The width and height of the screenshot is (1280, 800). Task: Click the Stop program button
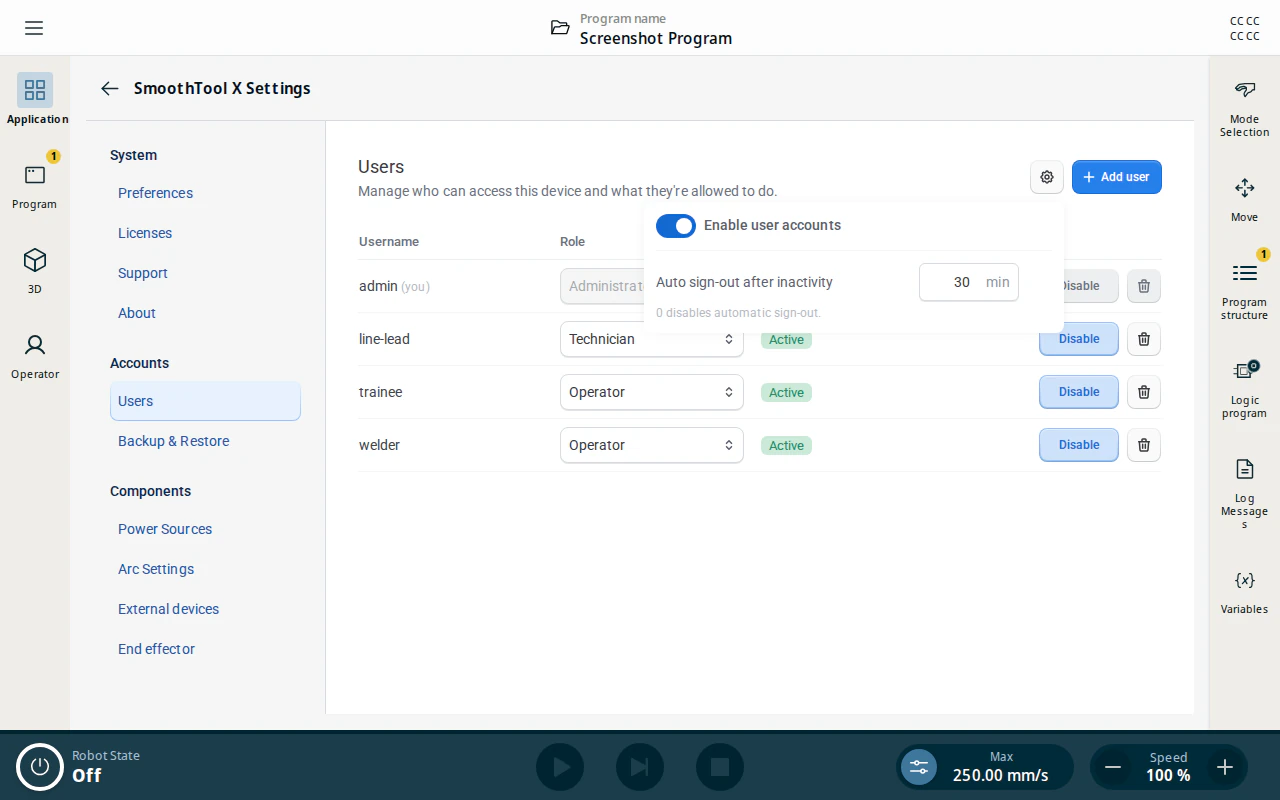[x=720, y=767]
